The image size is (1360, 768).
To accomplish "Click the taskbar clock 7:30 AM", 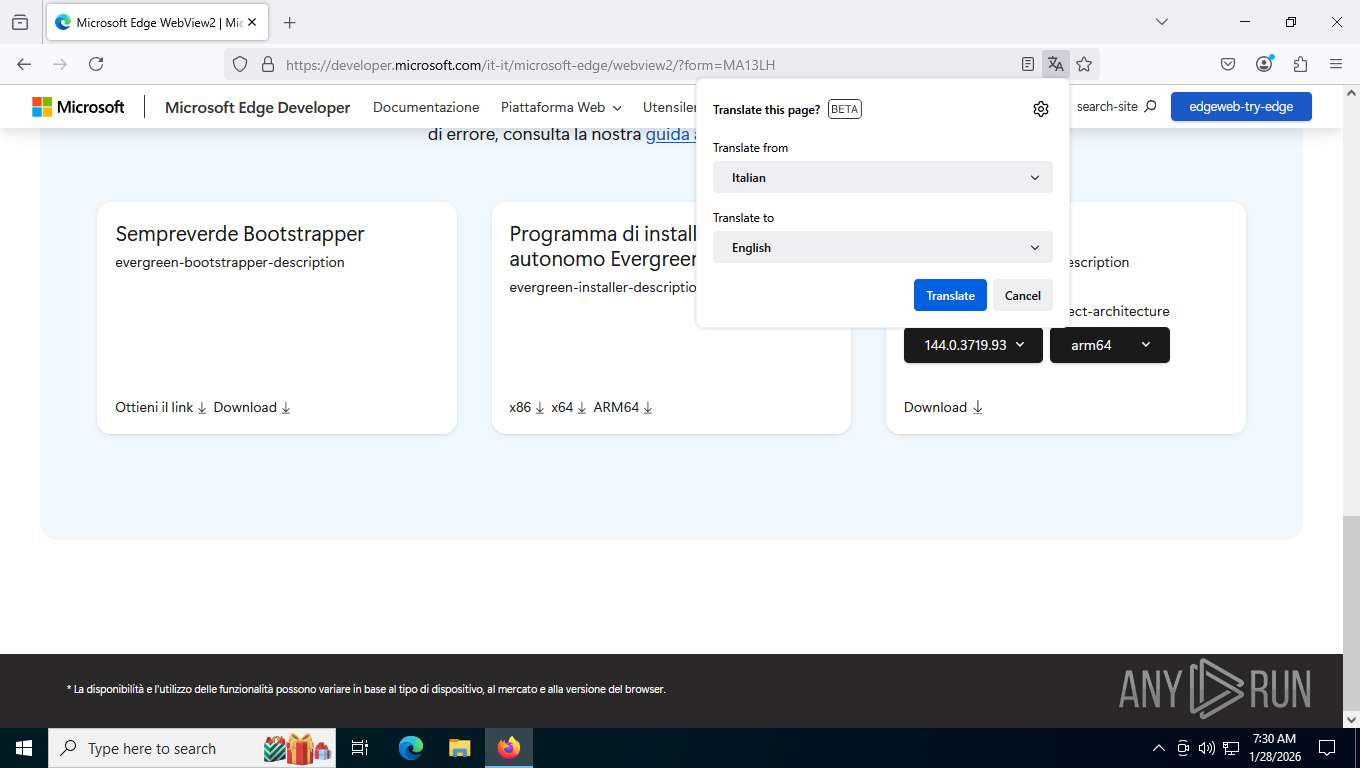I will pyautogui.click(x=1274, y=748).
